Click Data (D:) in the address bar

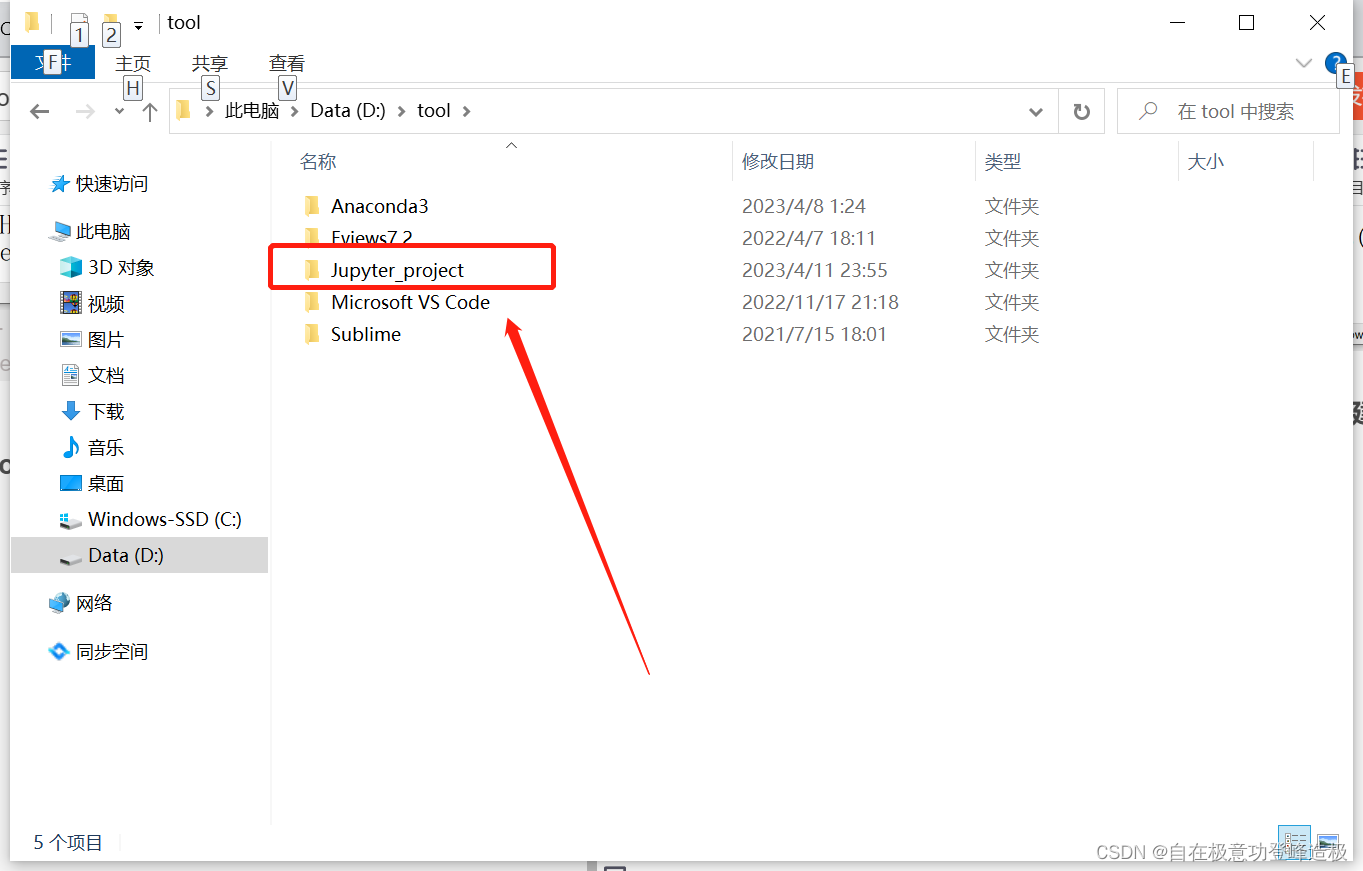tap(348, 110)
